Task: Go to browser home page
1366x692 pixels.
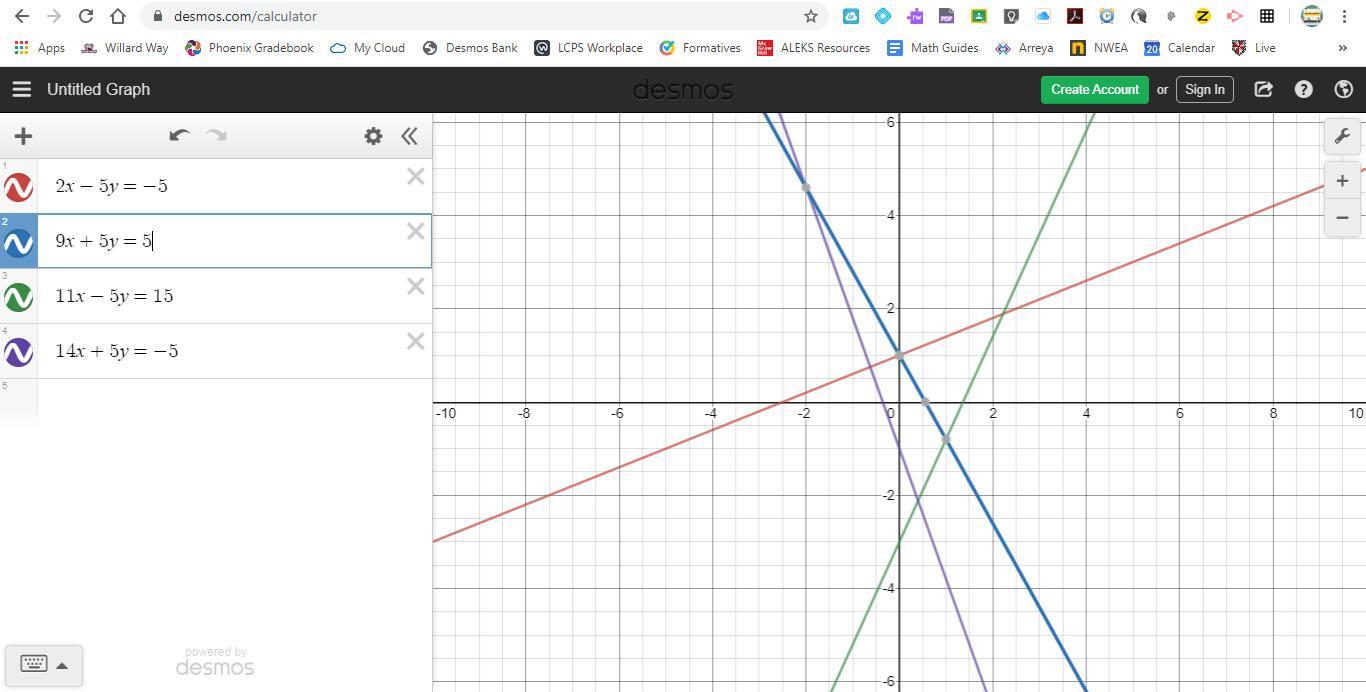Action: pos(118,16)
